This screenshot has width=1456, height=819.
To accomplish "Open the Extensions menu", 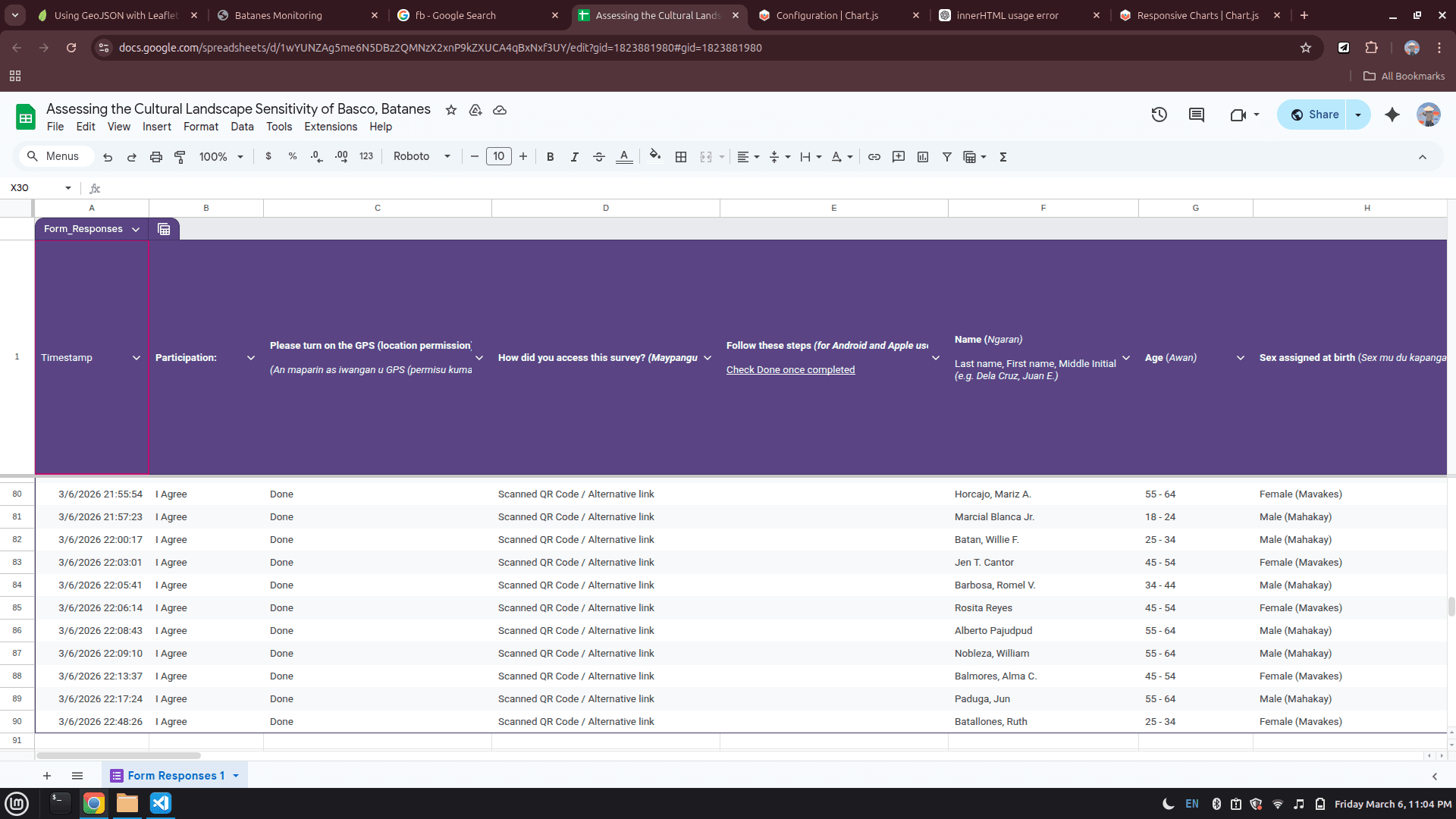I will 331,127.
